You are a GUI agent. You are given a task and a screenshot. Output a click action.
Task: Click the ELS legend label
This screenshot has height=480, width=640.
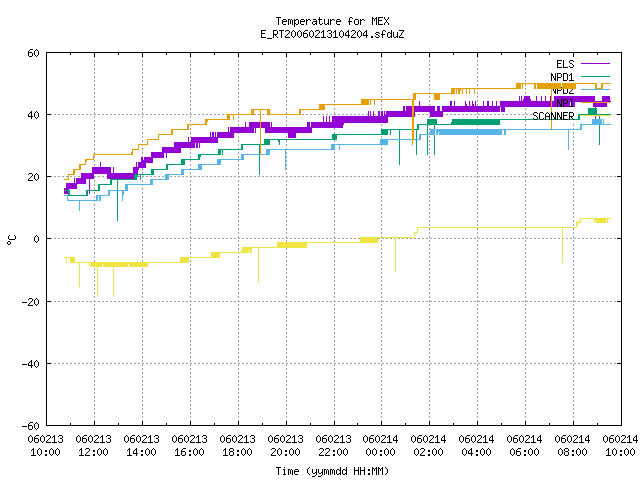click(x=565, y=64)
